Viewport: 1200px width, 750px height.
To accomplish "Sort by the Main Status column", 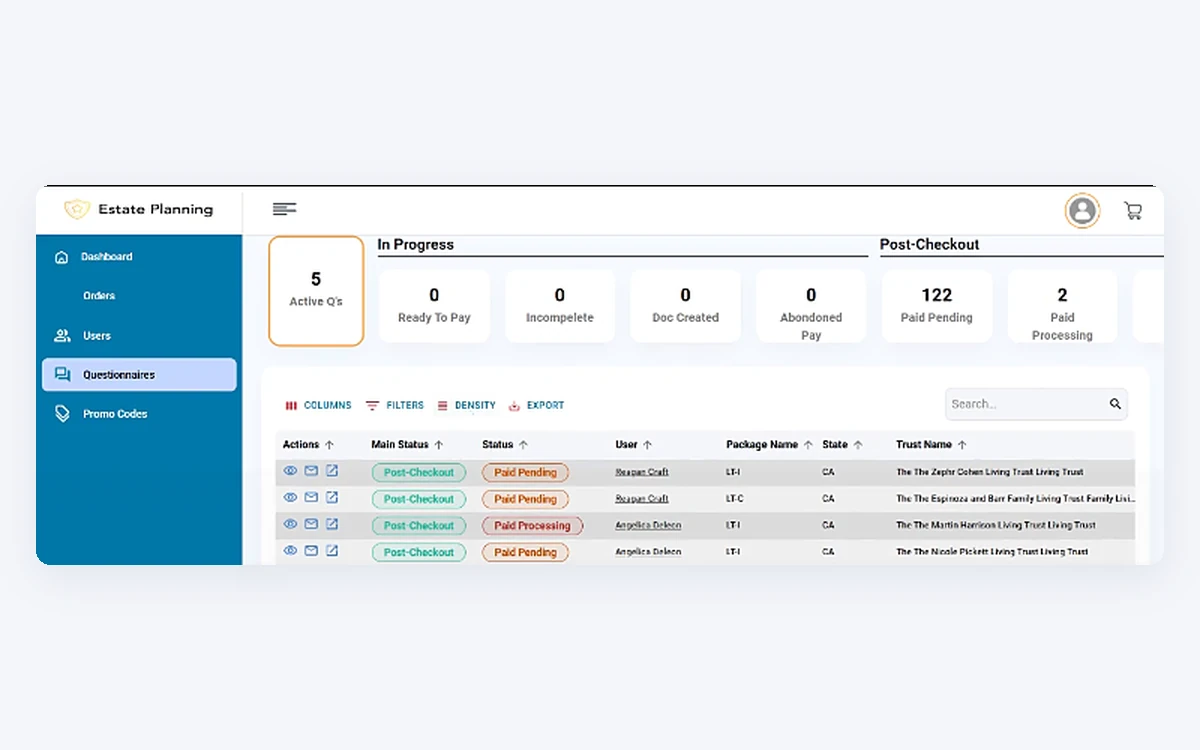I will coord(407,445).
